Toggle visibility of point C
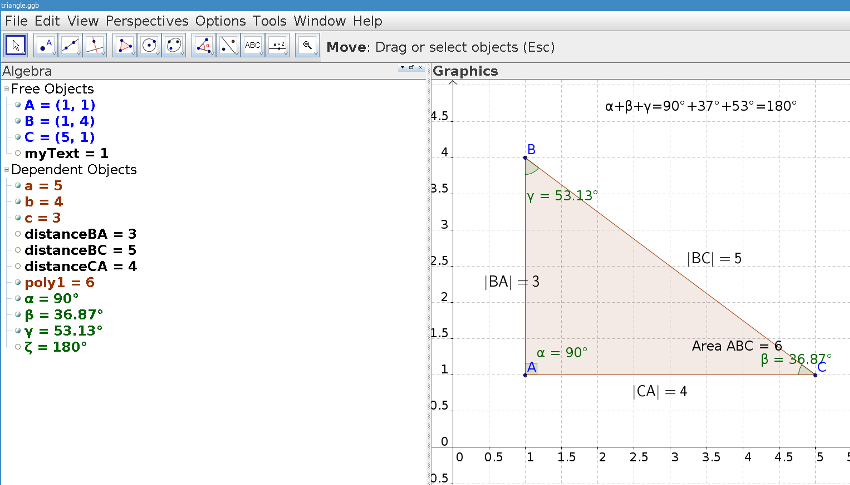 18,137
